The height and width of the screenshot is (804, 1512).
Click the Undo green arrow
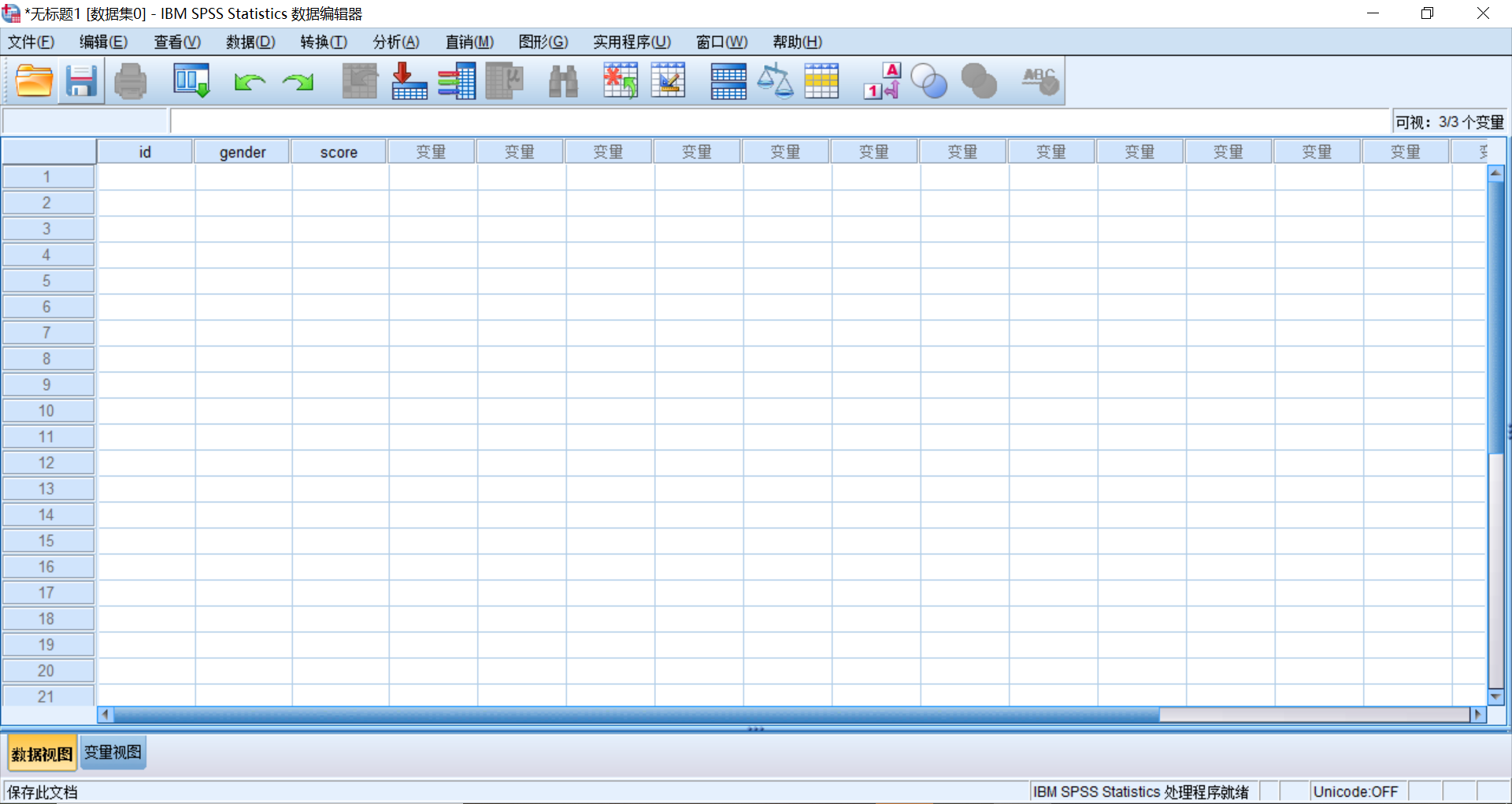coord(250,82)
